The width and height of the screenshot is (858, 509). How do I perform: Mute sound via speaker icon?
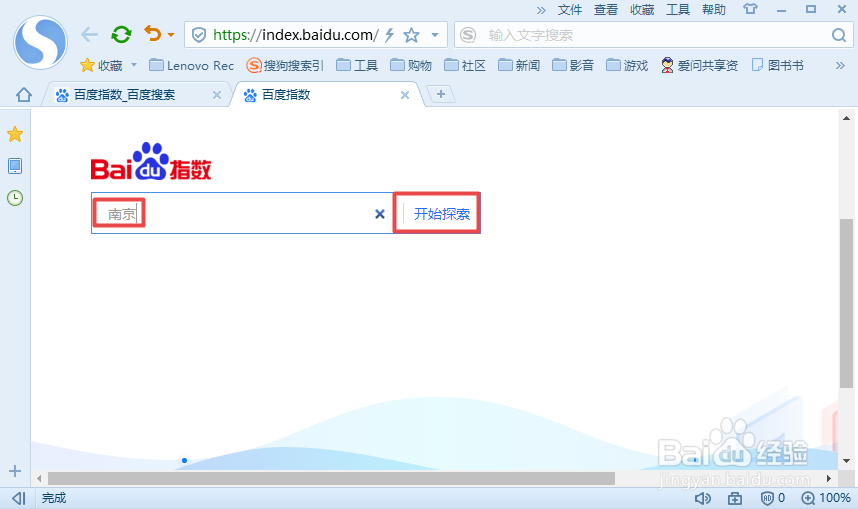(703, 498)
